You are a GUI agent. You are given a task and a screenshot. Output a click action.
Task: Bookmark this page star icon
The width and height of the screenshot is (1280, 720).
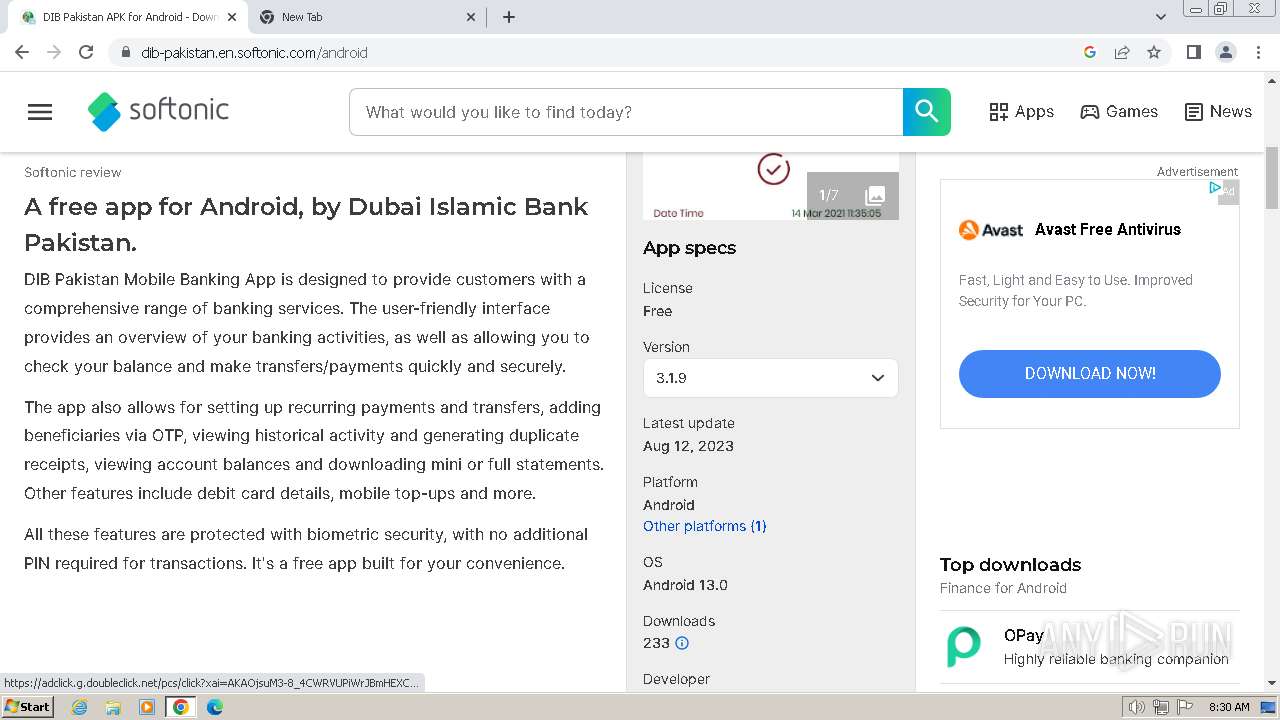pos(1154,52)
